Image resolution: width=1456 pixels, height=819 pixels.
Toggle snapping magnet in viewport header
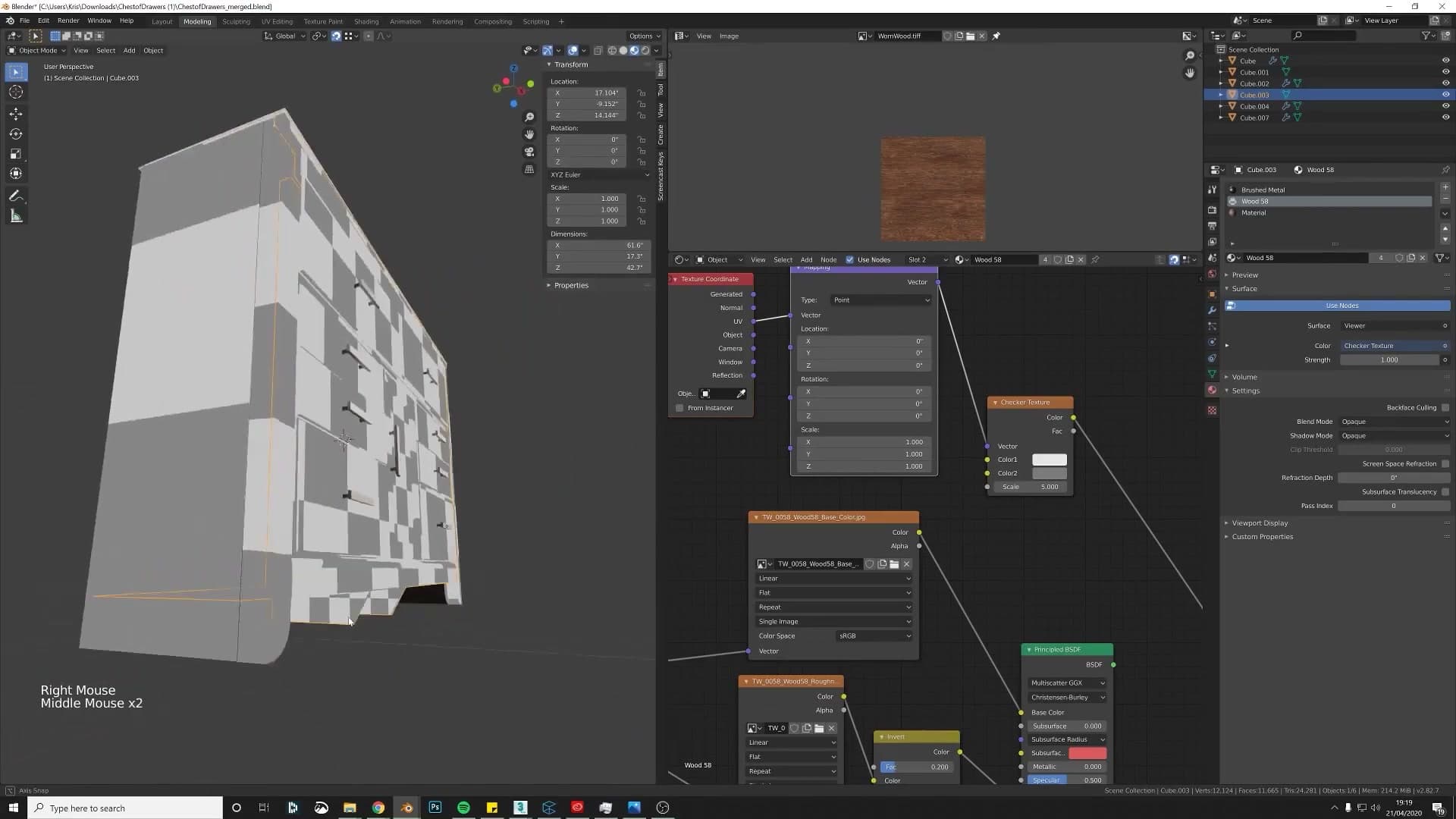pyautogui.click(x=336, y=36)
